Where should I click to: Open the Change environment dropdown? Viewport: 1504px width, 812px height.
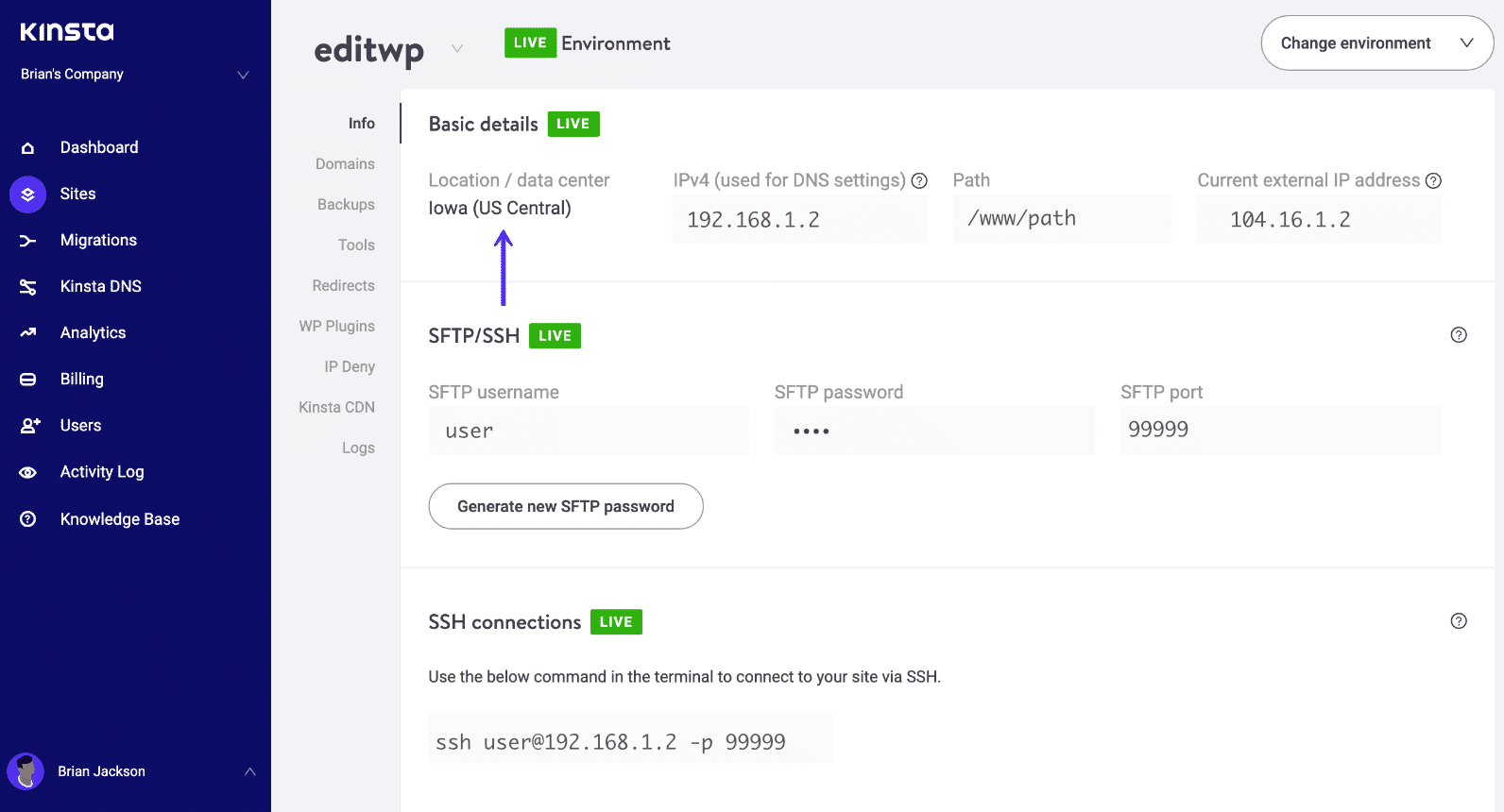[1376, 43]
